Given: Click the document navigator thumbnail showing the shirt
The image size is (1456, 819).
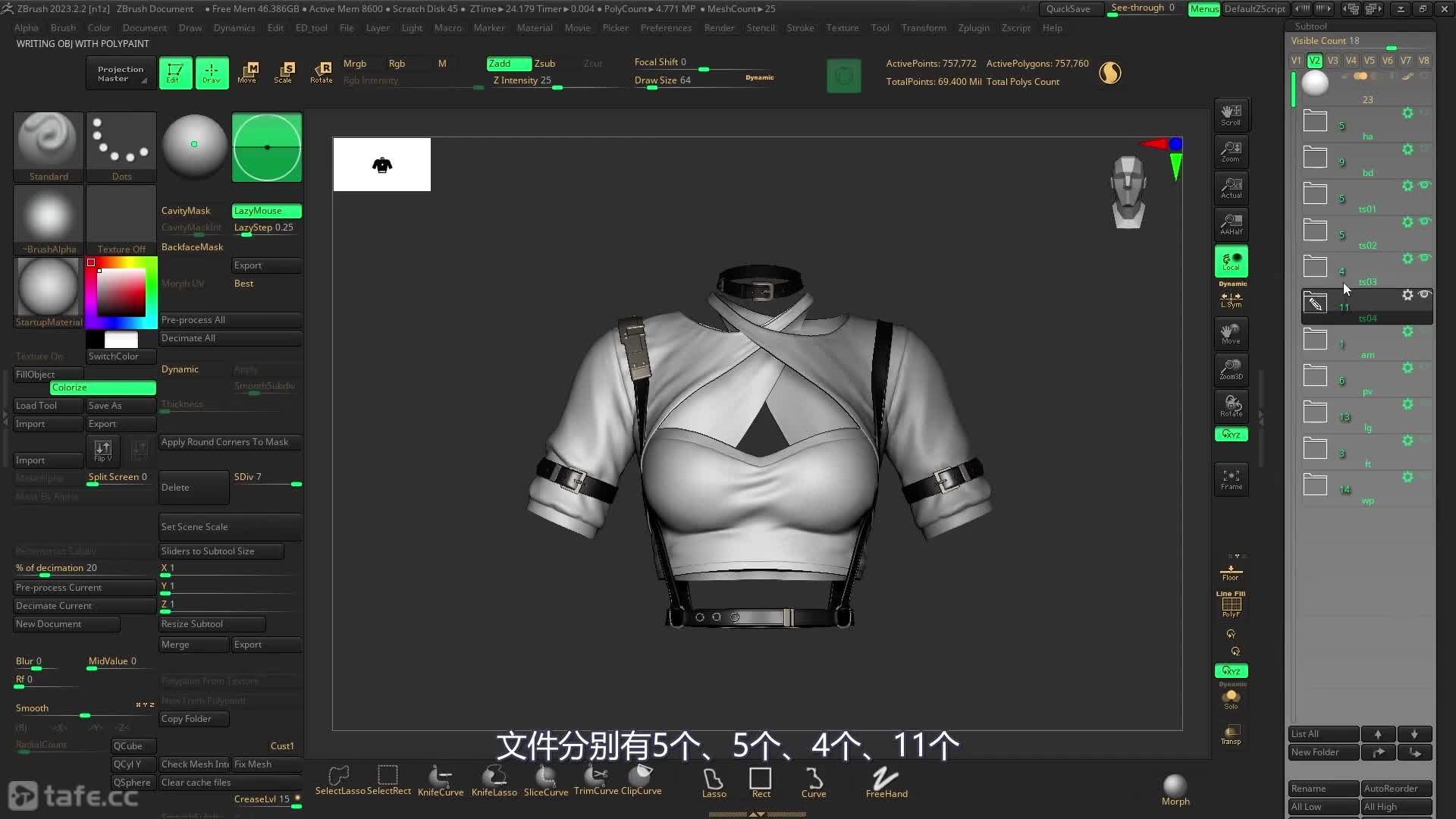Looking at the screenshot, I should [381, 165].
